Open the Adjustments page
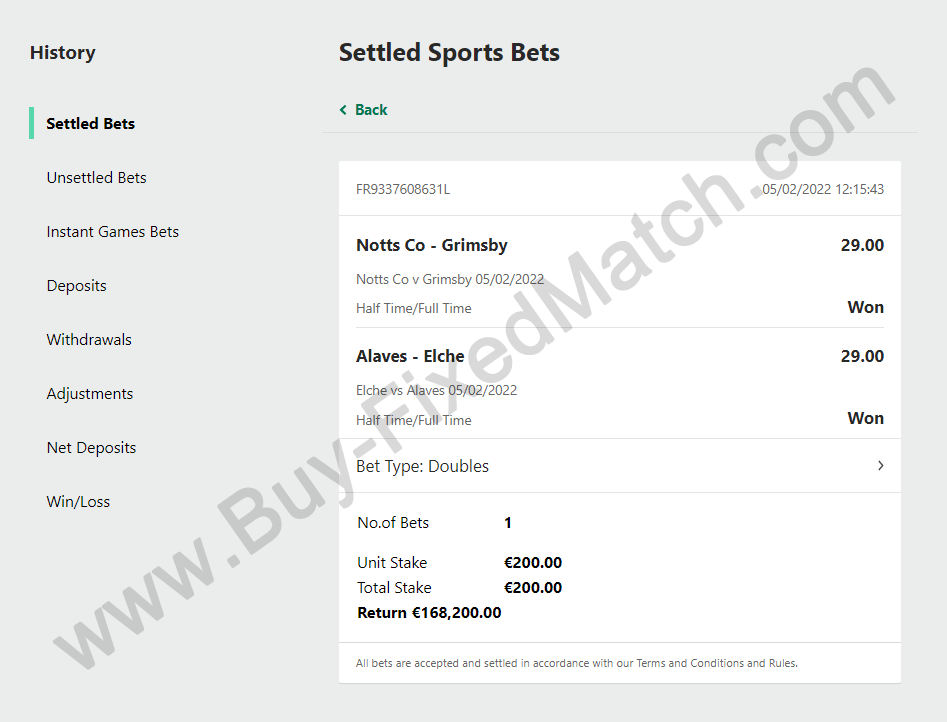947x722 pixels. (x=90, y=394)
